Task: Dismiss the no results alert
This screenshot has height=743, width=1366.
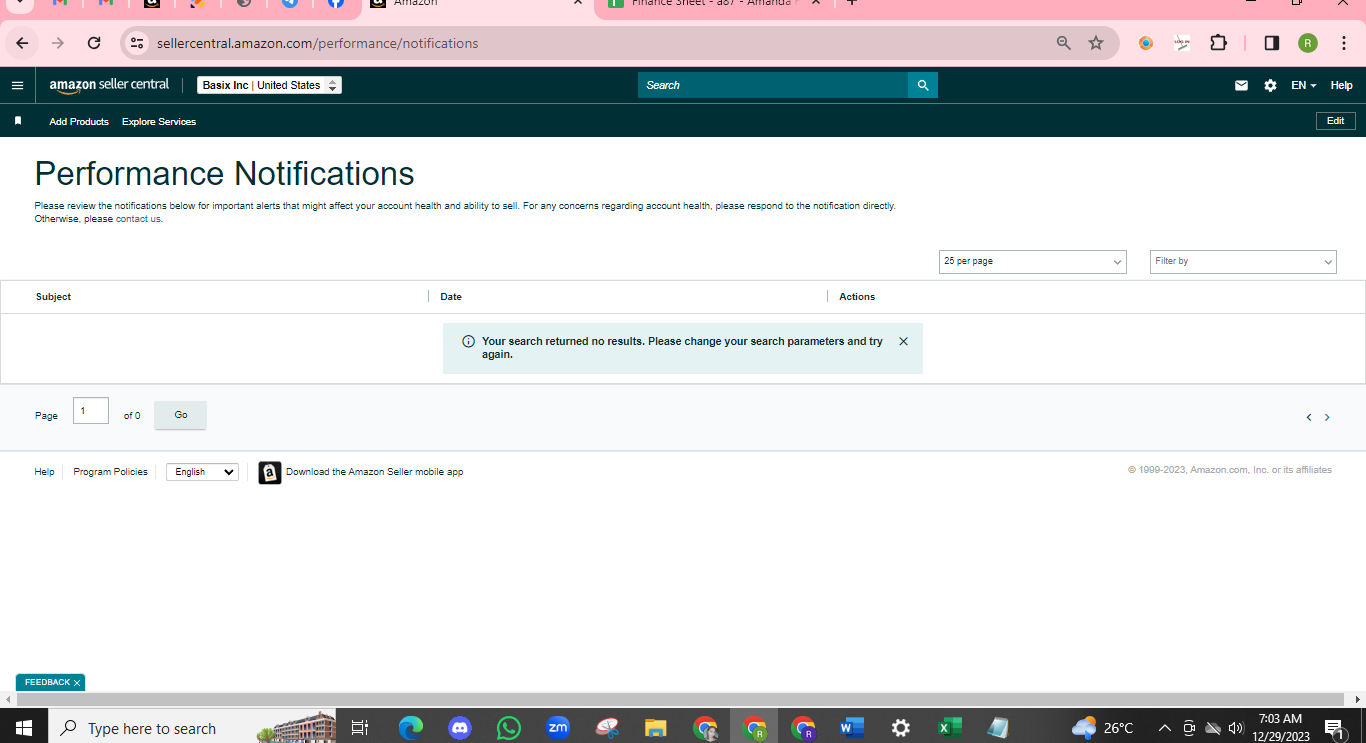Action: point(903,341)
